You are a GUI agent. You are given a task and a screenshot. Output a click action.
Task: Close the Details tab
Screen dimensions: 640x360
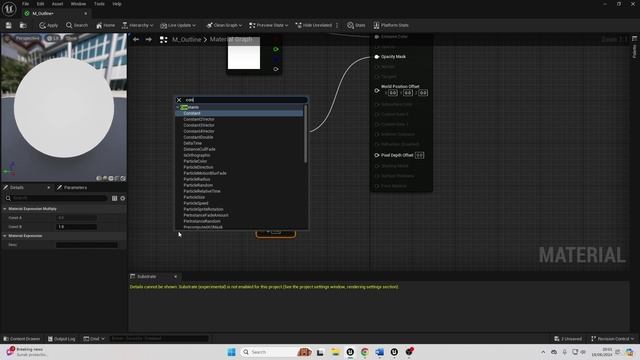(x=48, y=188)
